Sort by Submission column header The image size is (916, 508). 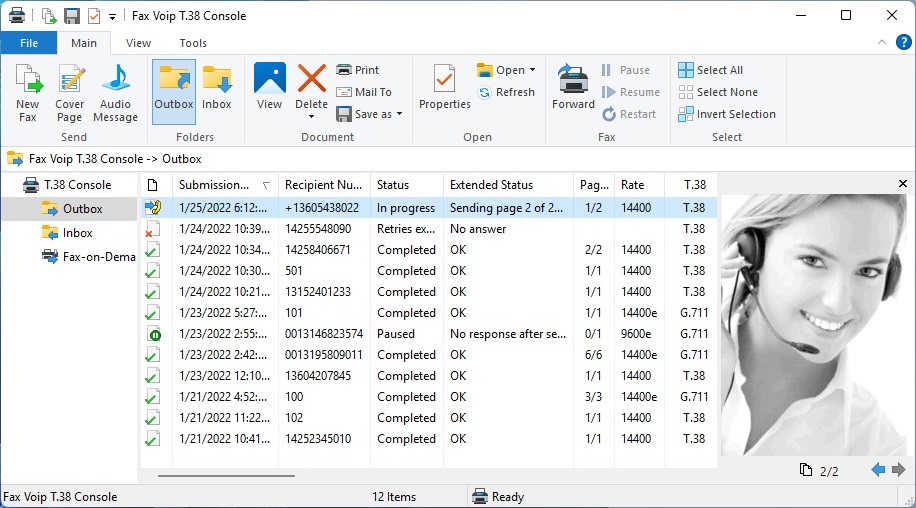coord(225,185)
